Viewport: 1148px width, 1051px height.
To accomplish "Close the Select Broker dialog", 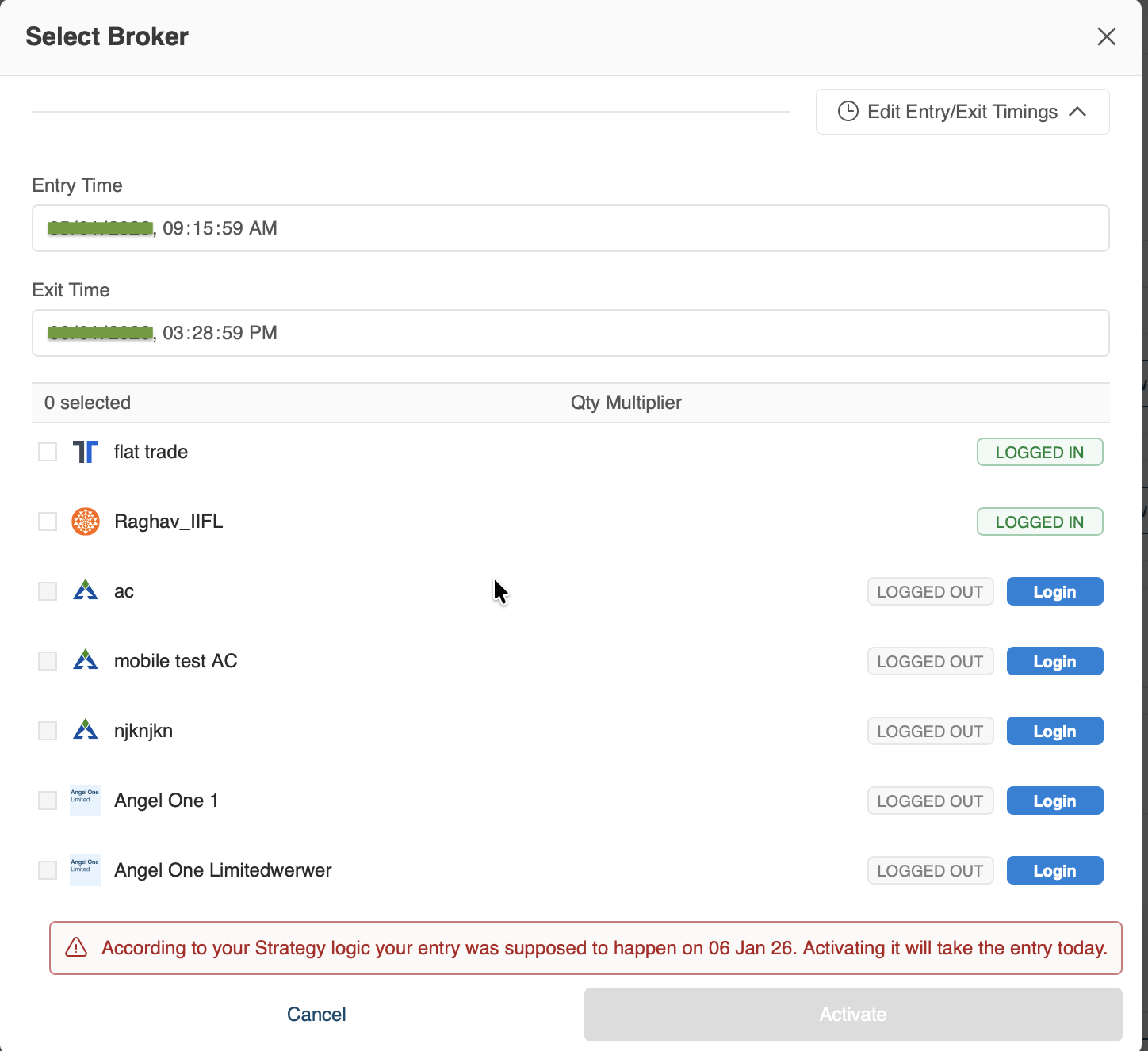I will click(1106, 36).
